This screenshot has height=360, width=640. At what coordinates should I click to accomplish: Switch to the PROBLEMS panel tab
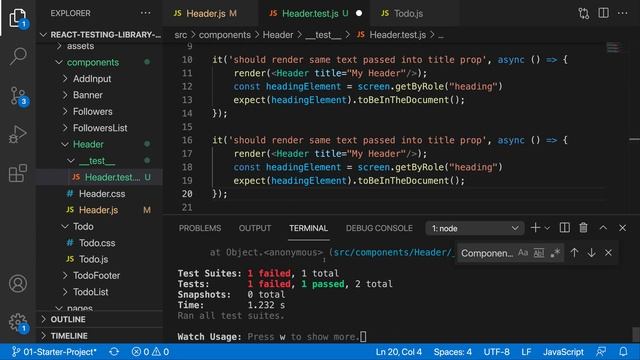click(200, 228)
